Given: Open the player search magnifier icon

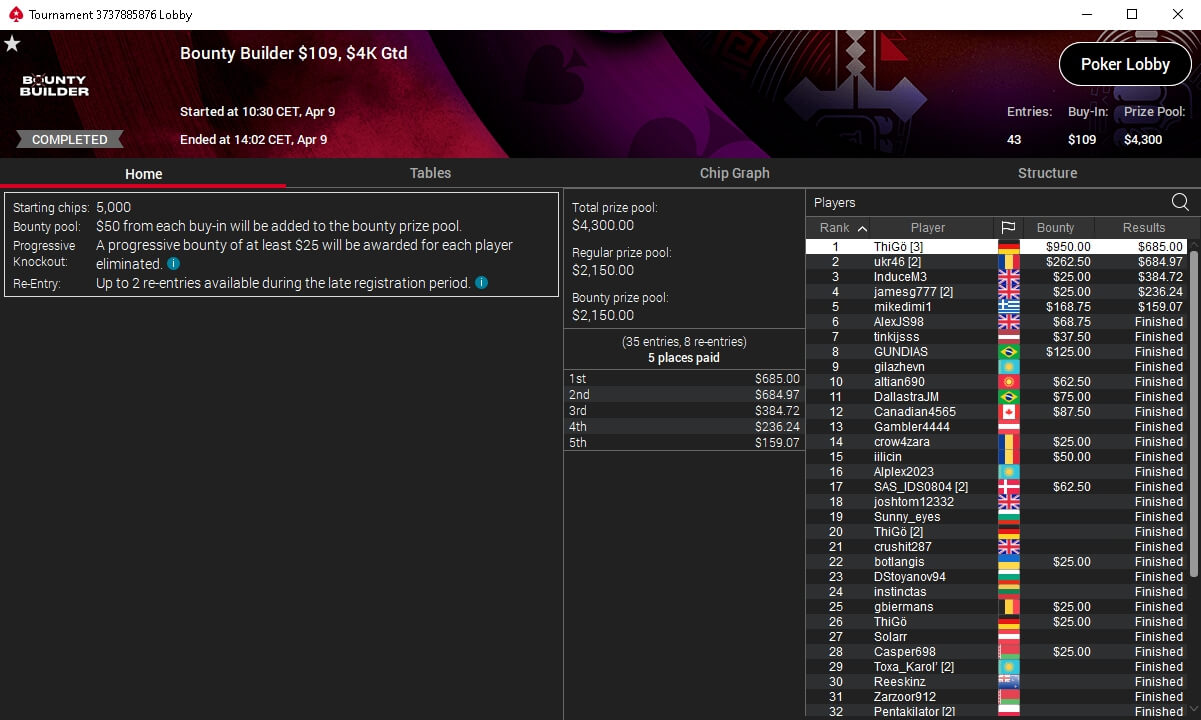Looking at the screenshot, I should (1180, 203).
